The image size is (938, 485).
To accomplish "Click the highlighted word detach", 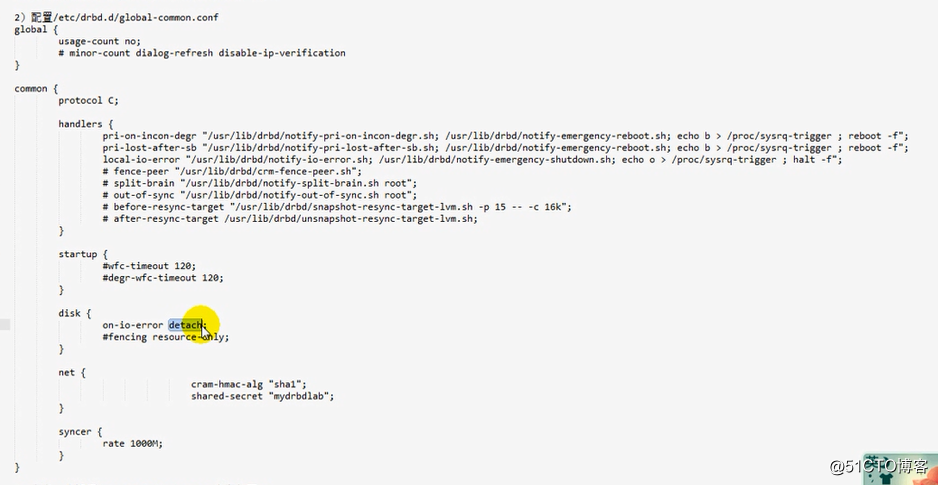I will pyautogui.click(x=185, y=325).
